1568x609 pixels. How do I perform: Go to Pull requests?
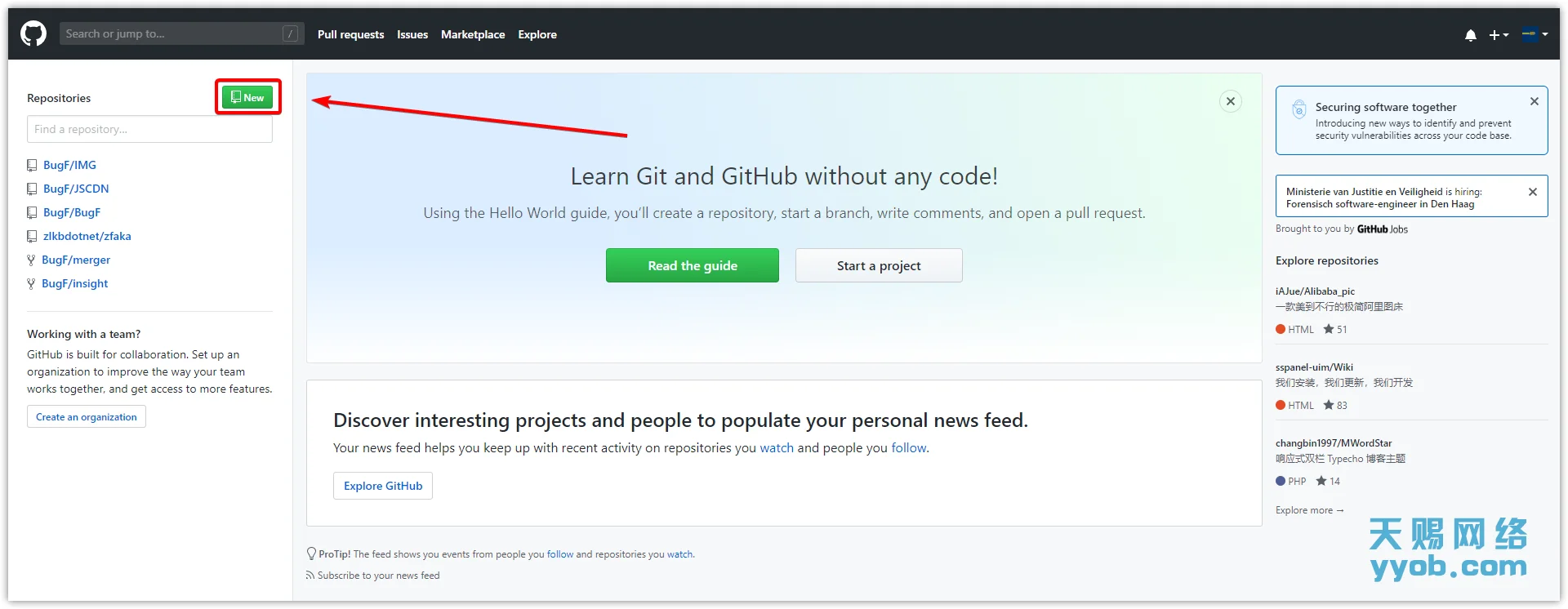pyautogui.click(x=350, y=34)
